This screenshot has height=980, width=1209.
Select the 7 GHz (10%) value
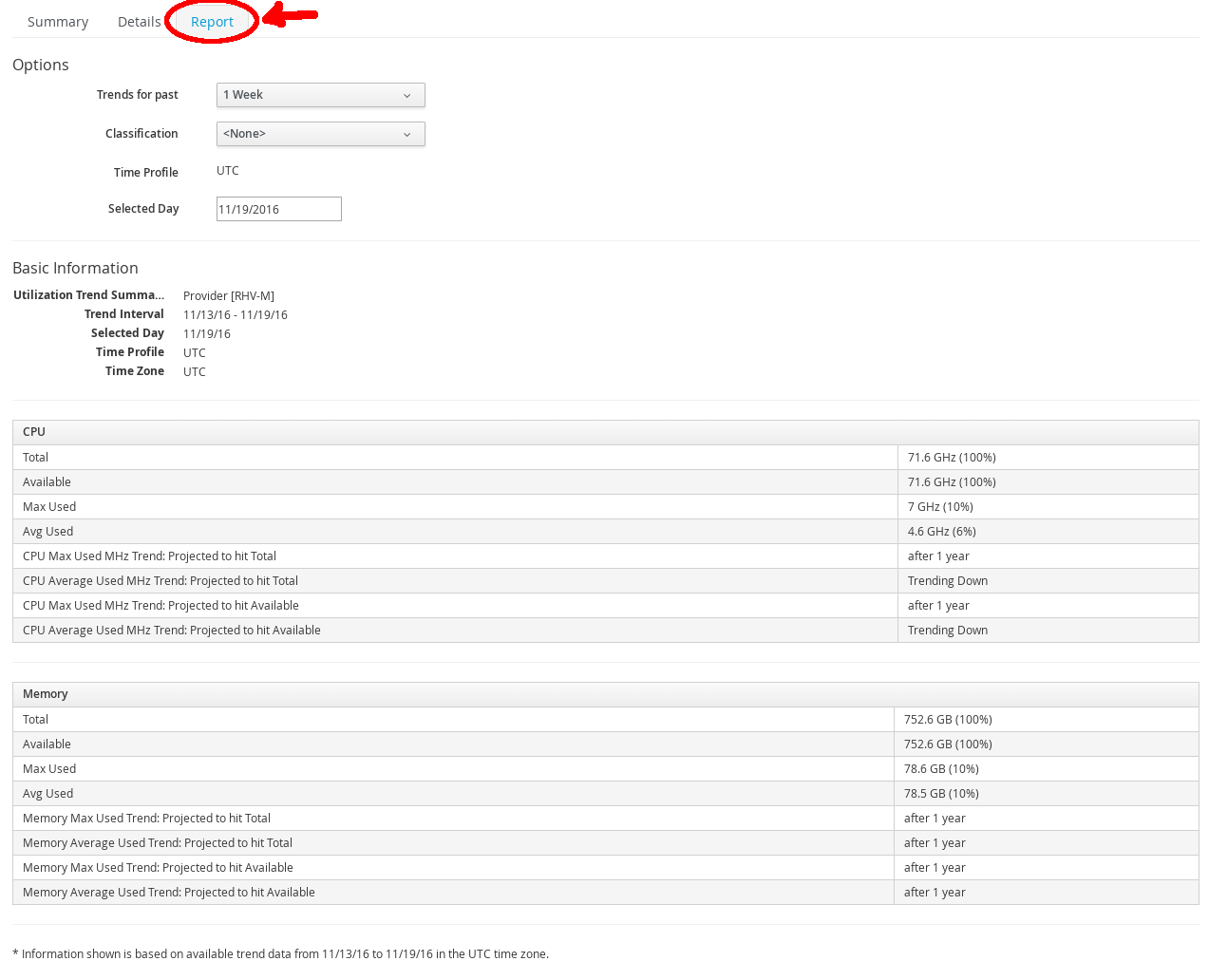(940, 507)
